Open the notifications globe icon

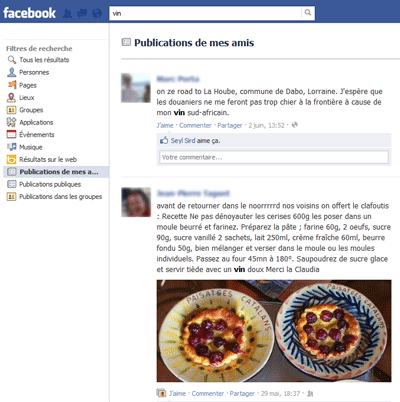pyautogui.click(x=97, y=13)
